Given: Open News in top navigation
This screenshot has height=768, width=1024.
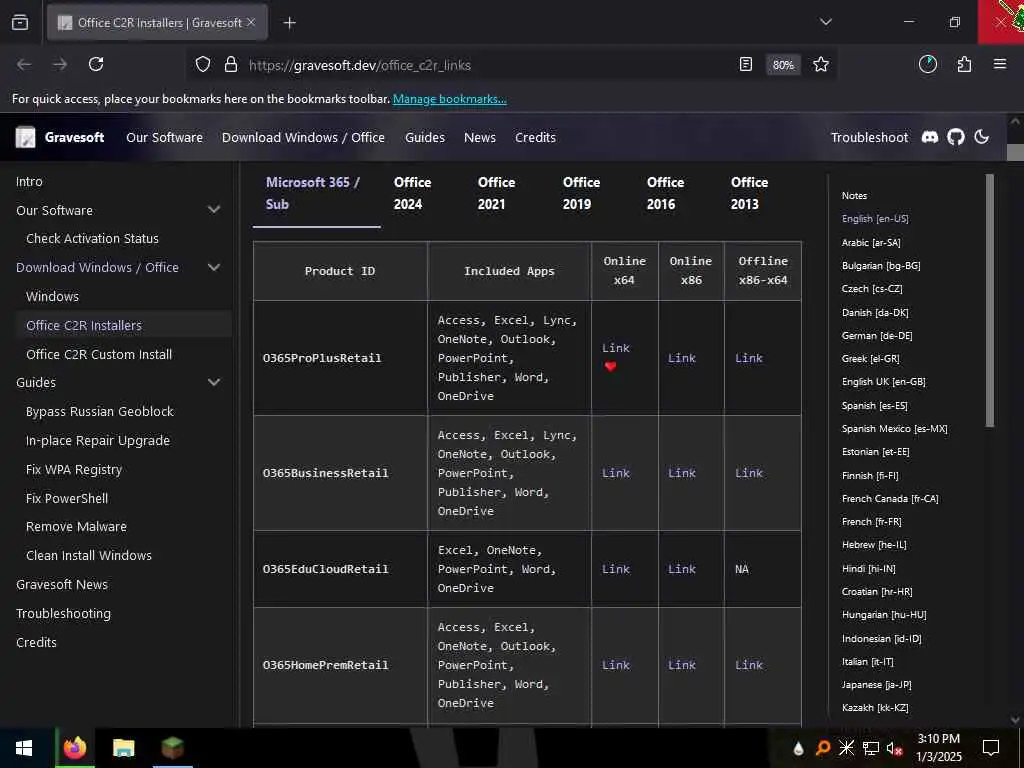Looking at the screenshot, I should point(480,137).
